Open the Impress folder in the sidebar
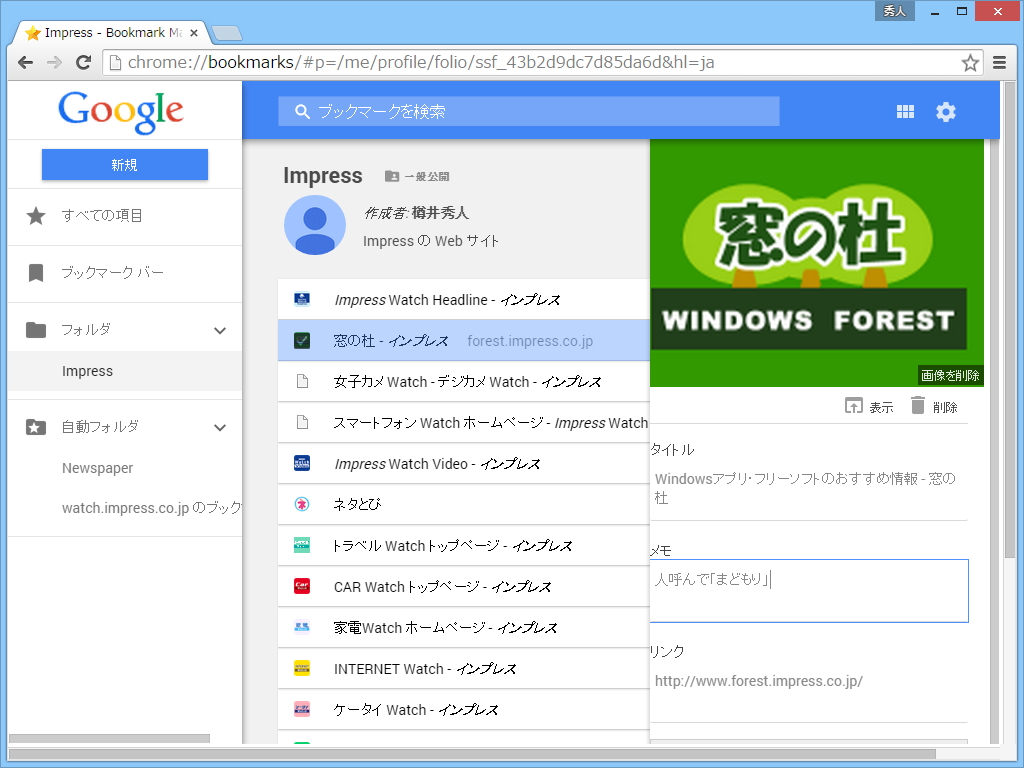This screenshot has width=1024, height=768. coord(87,371)
